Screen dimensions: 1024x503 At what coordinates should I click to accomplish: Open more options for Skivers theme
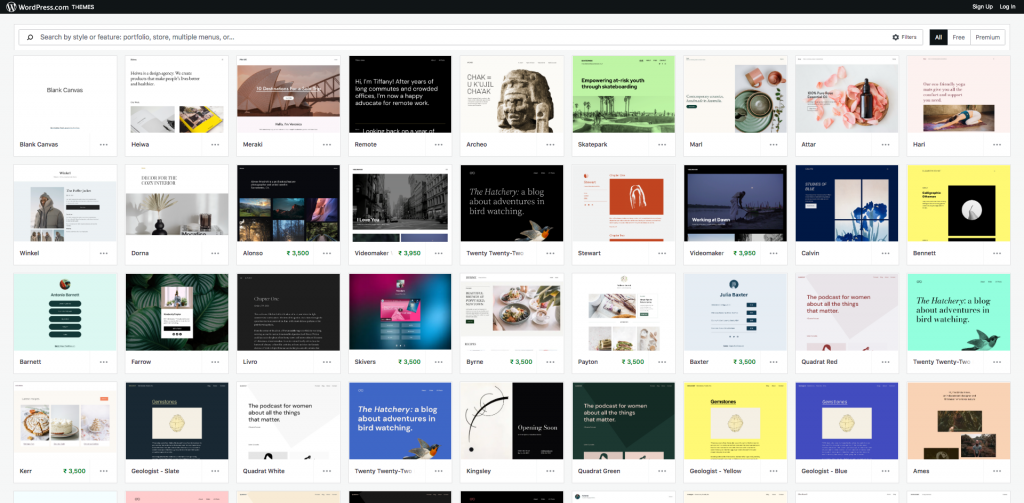tap(439, 362)
